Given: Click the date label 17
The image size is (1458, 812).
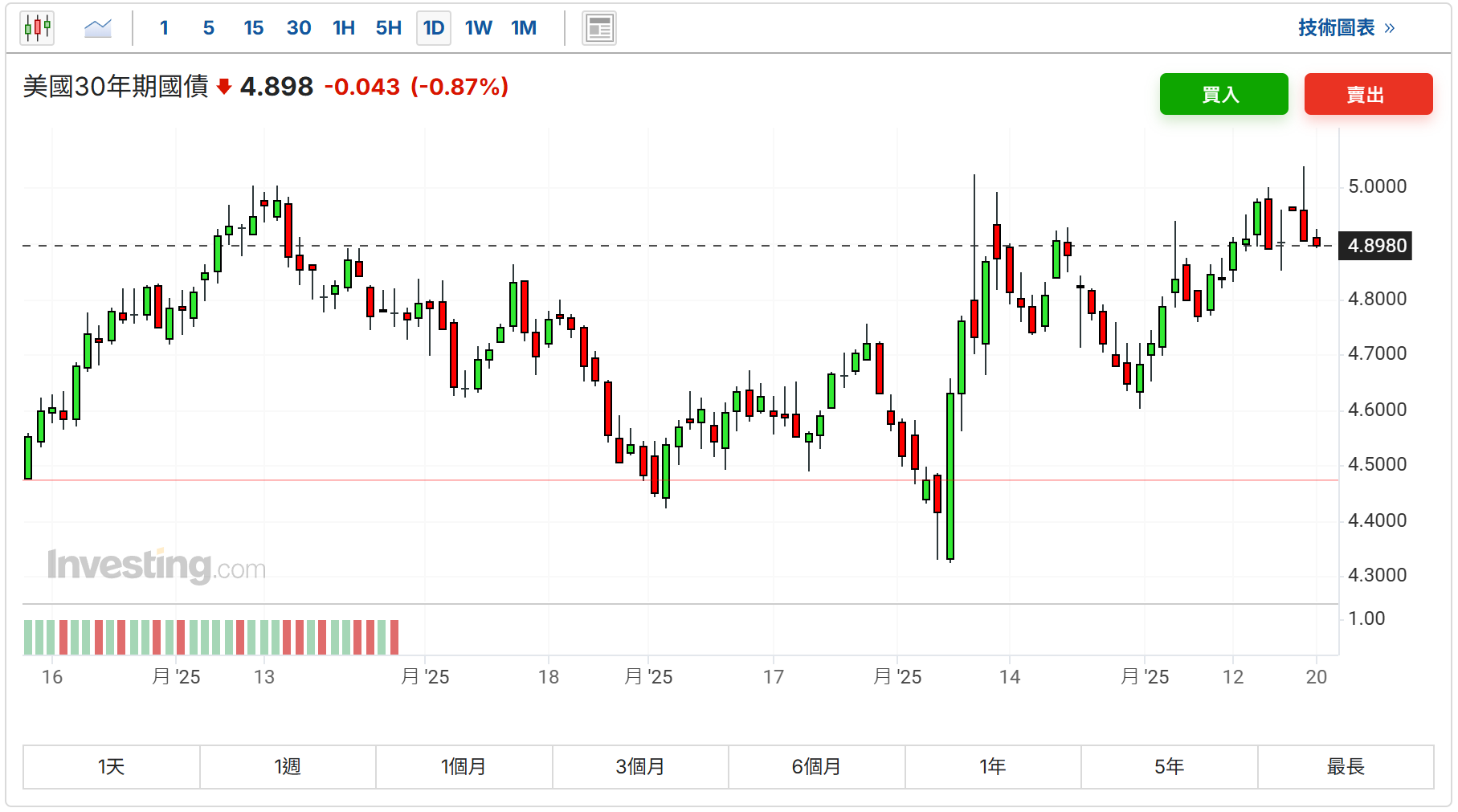Looking at the screenshot, I should (774, 677).
